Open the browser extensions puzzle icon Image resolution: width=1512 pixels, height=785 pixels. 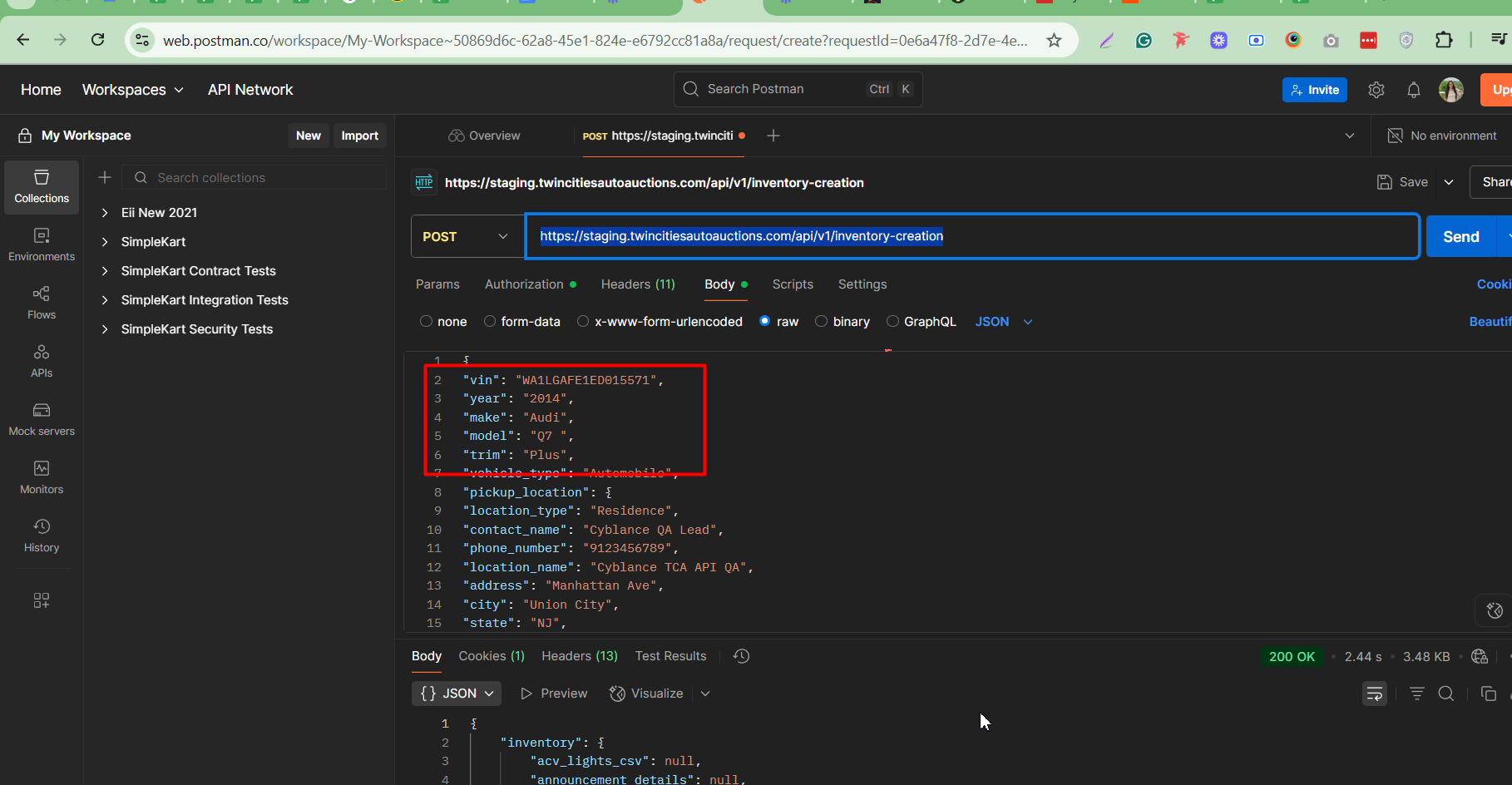coord(1444,40)
